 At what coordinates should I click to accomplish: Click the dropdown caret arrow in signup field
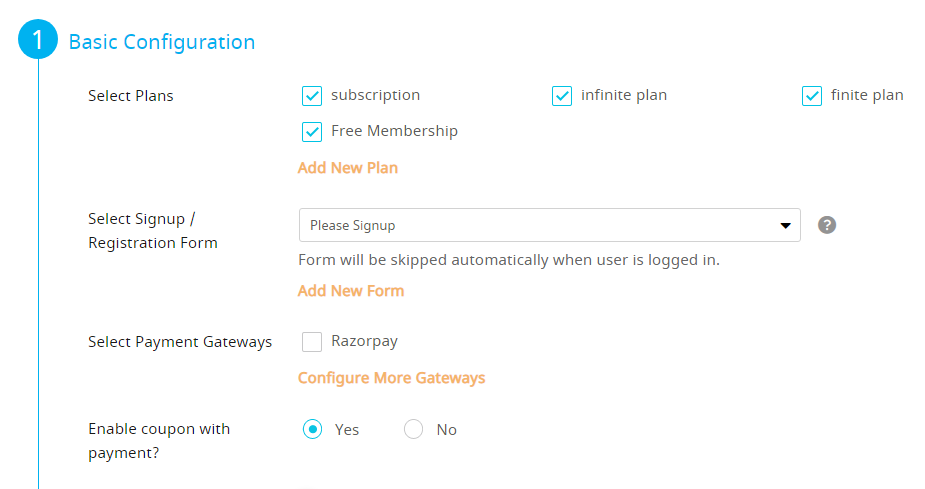(x=785, y=225)
